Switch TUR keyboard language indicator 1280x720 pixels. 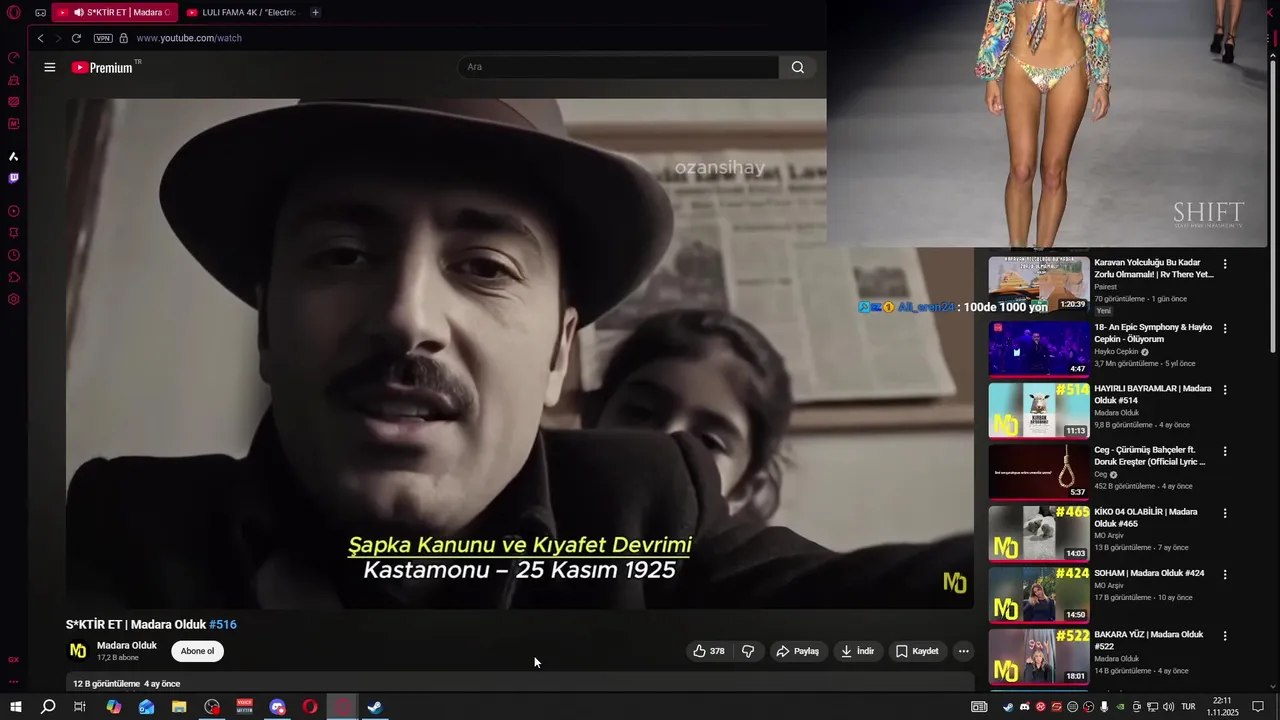pyautogui.click(x=1189, y=707)
